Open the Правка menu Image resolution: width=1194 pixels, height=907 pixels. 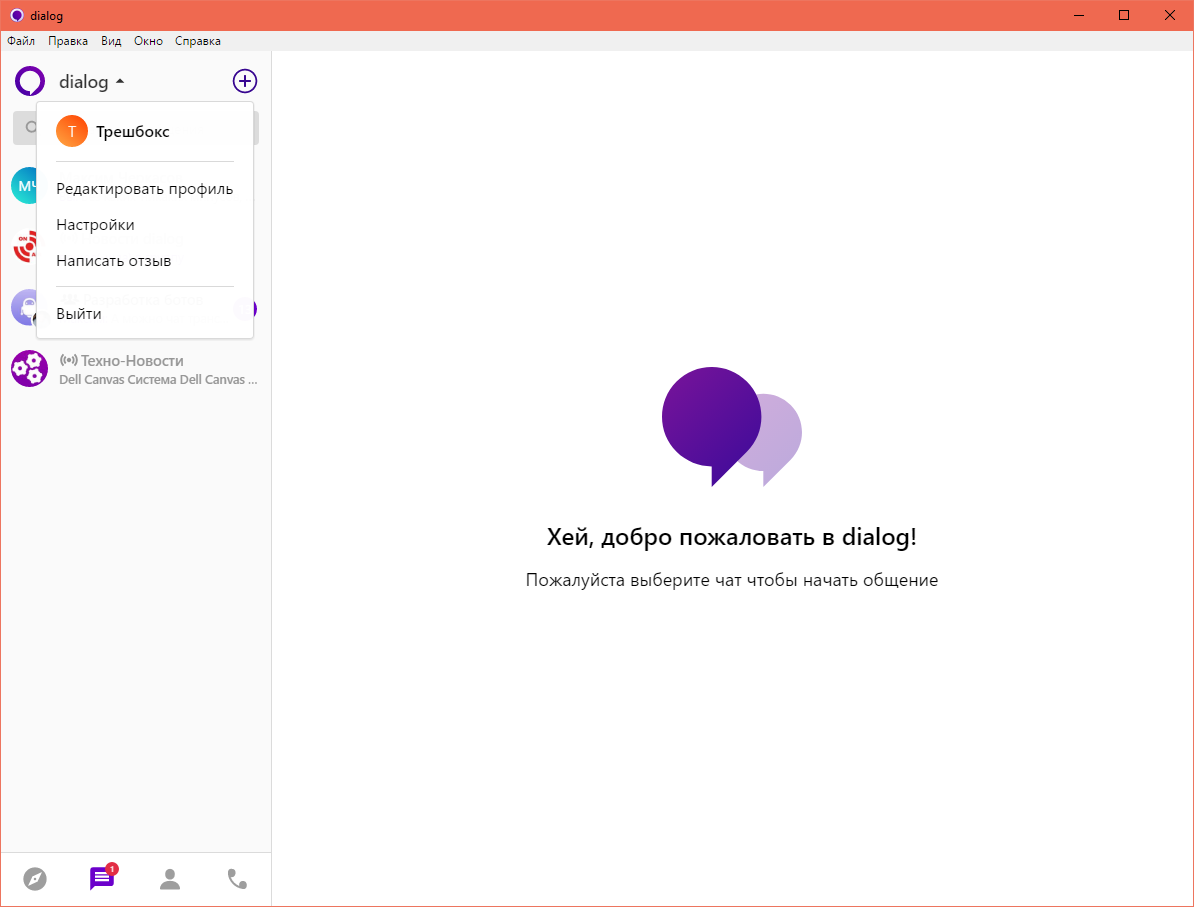pyautogui.click(x=68, y=41)
